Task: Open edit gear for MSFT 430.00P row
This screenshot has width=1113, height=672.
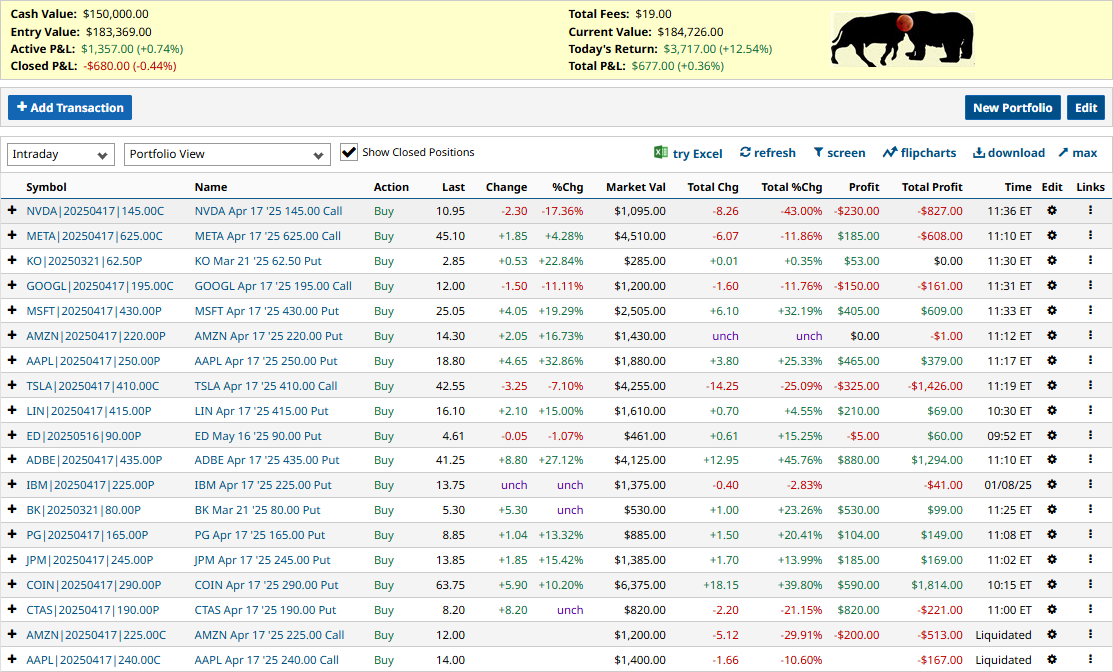Action: coord(1052,311)
